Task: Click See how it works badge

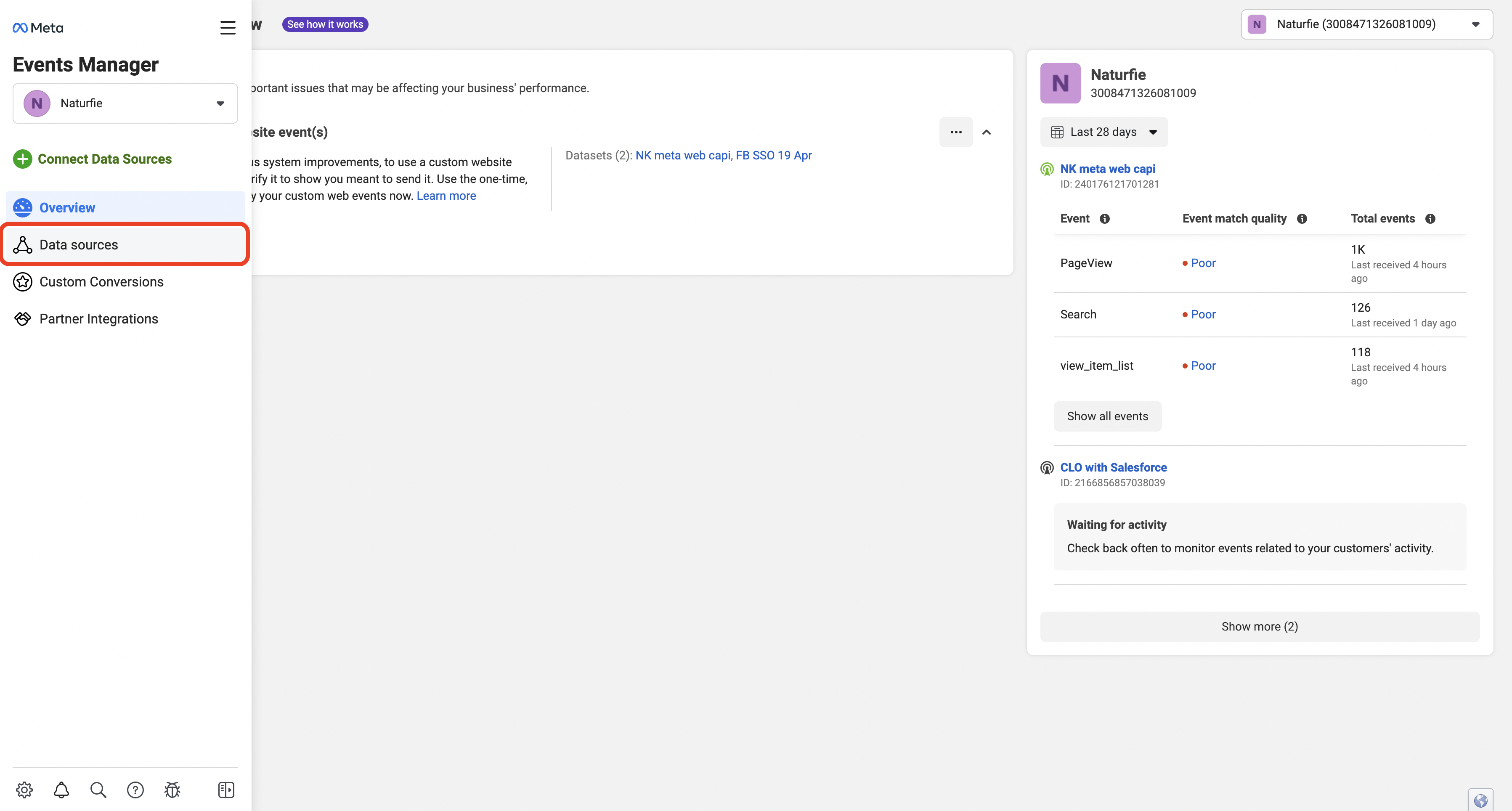Action: pos(325,24)
